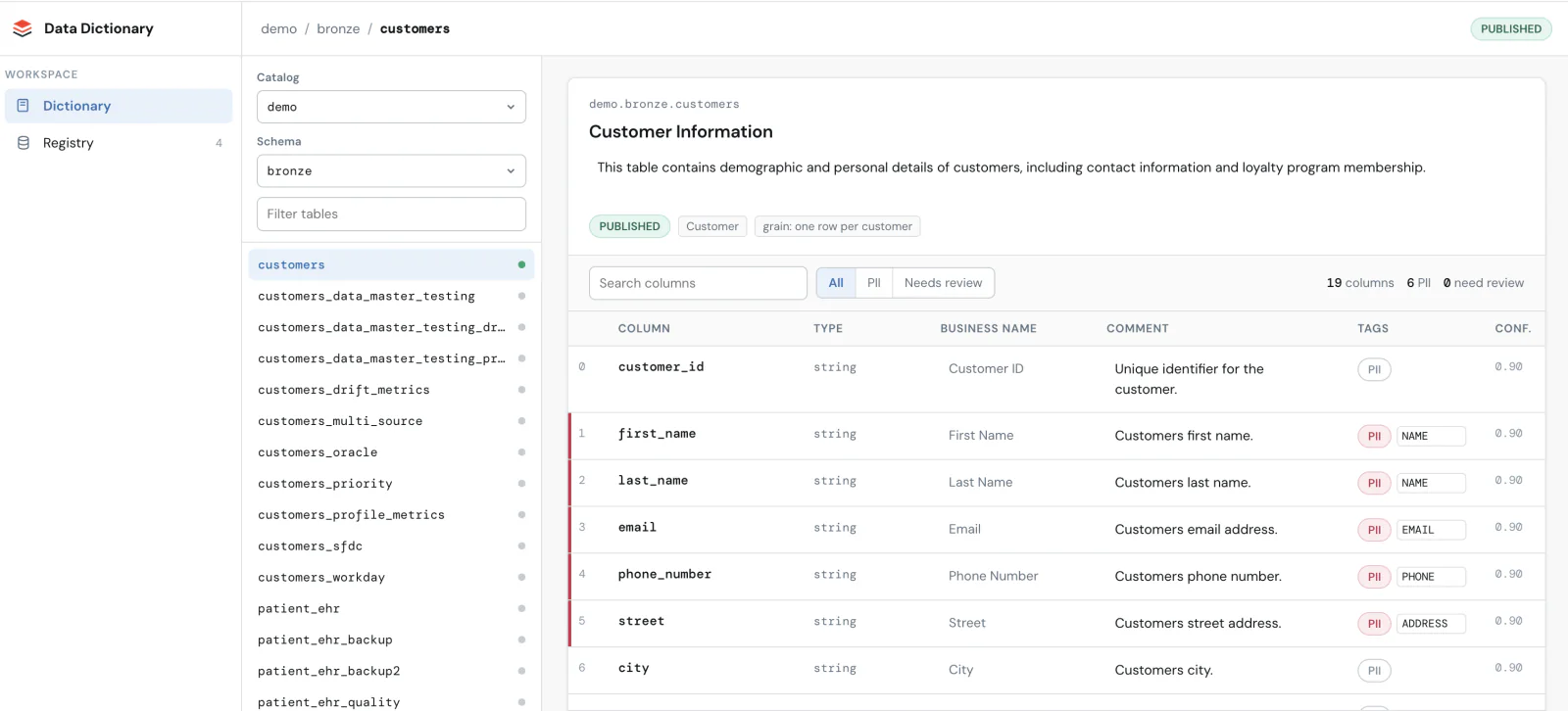Viewport: 1568px width, 711px height.
Task: Click the BUSINESS NAME table header
Action: (x=988, y=329)
